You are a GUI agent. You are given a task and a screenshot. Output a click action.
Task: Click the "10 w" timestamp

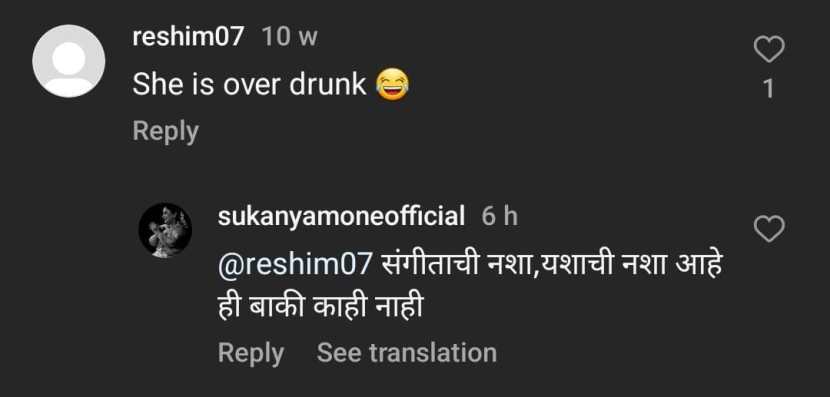coord(290,38)
